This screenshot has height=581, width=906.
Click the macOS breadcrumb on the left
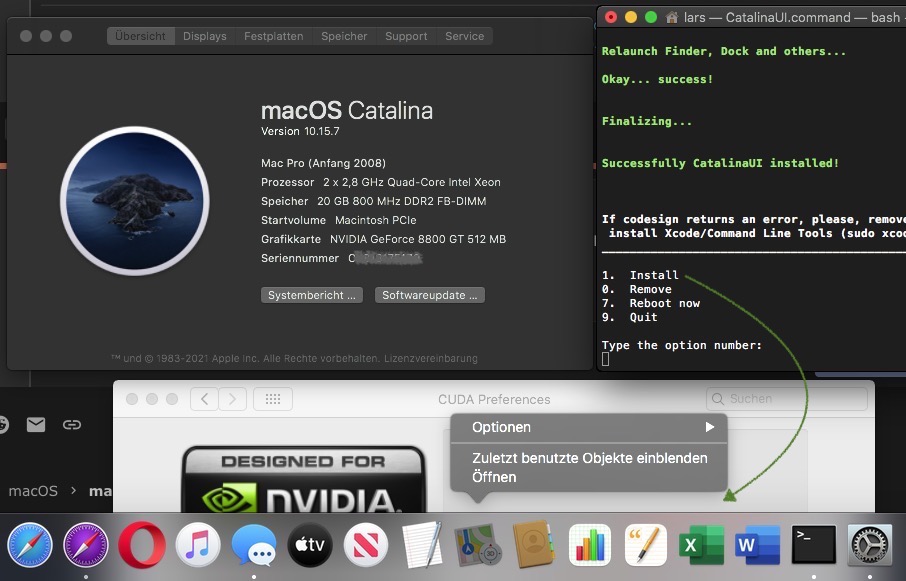[33, 491]
